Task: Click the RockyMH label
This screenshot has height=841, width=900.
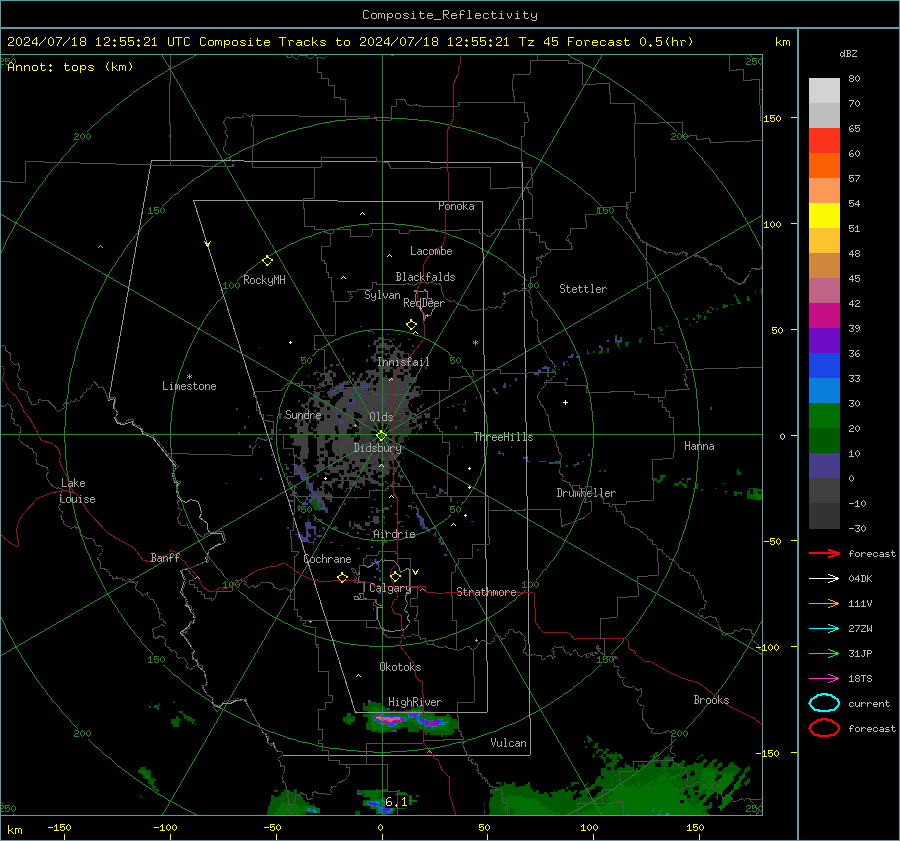Action: [x=264, y=280]
